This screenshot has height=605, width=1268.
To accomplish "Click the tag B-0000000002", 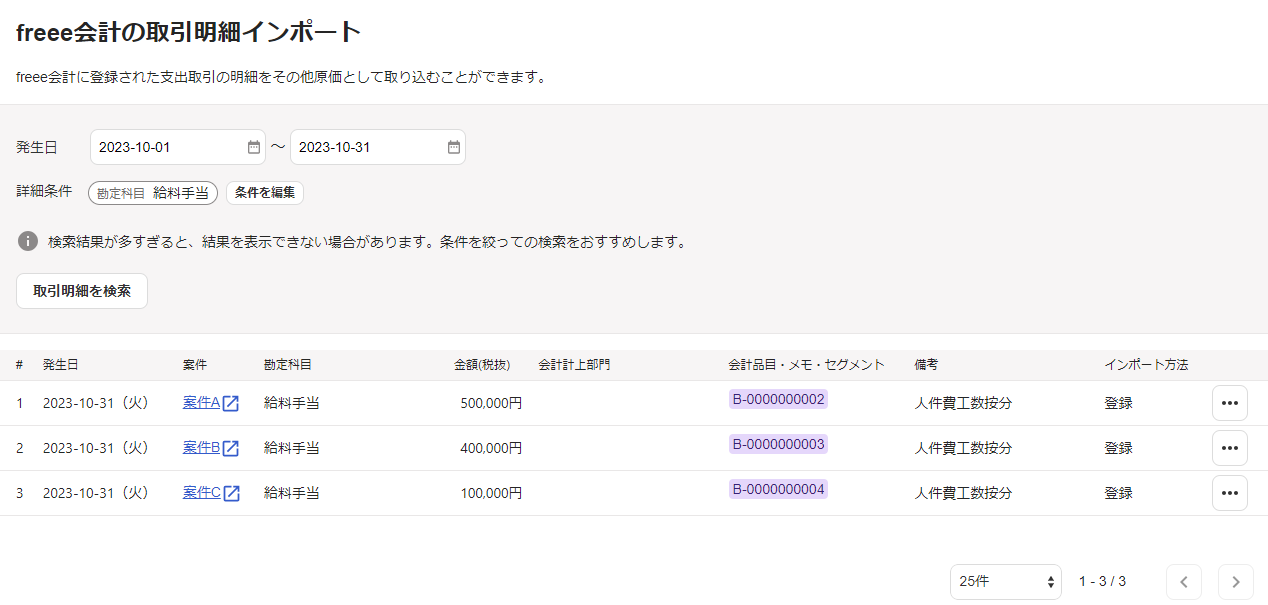I will coord(779,399).
